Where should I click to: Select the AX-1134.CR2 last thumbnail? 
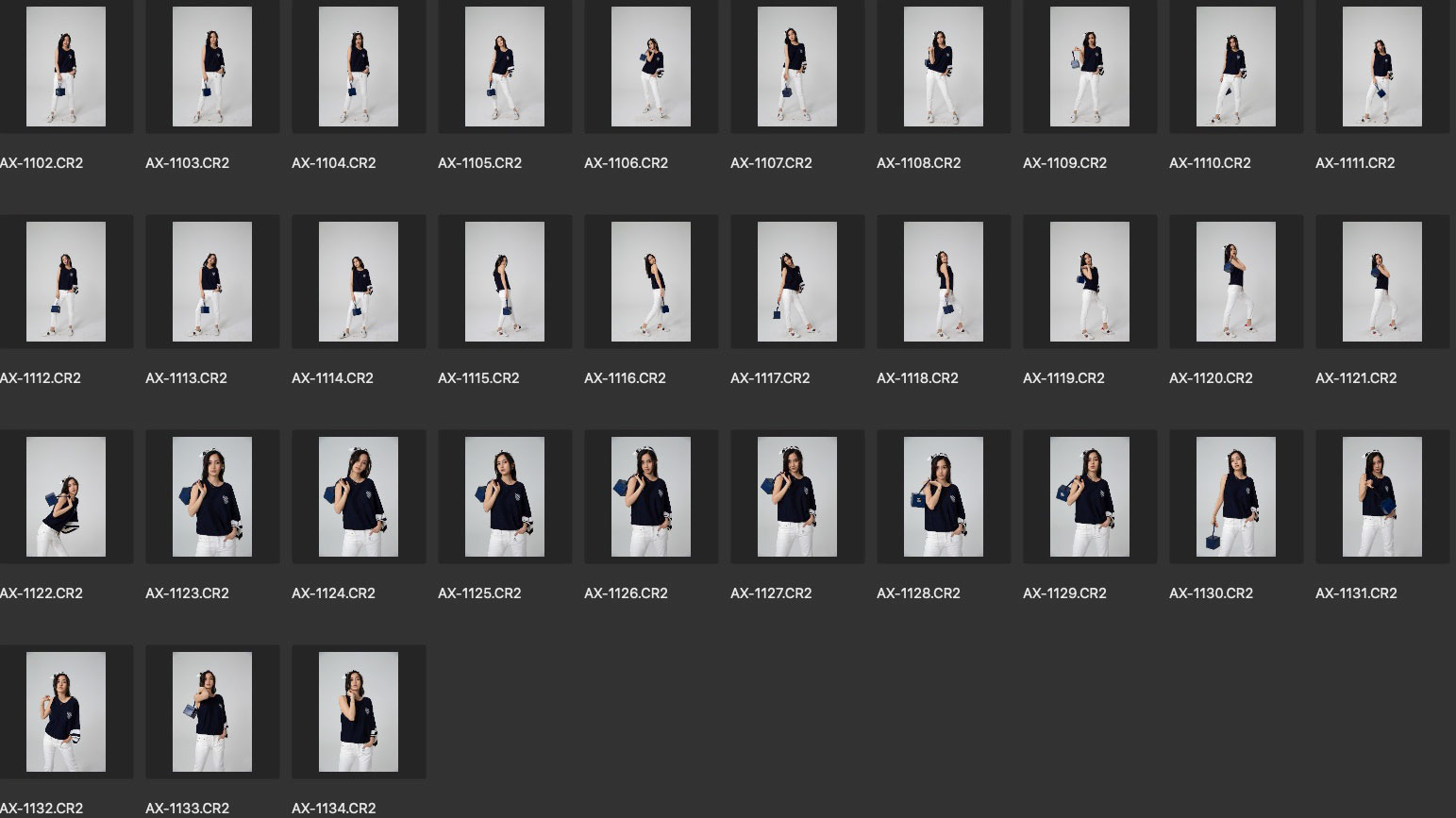(x=359, y=712)
